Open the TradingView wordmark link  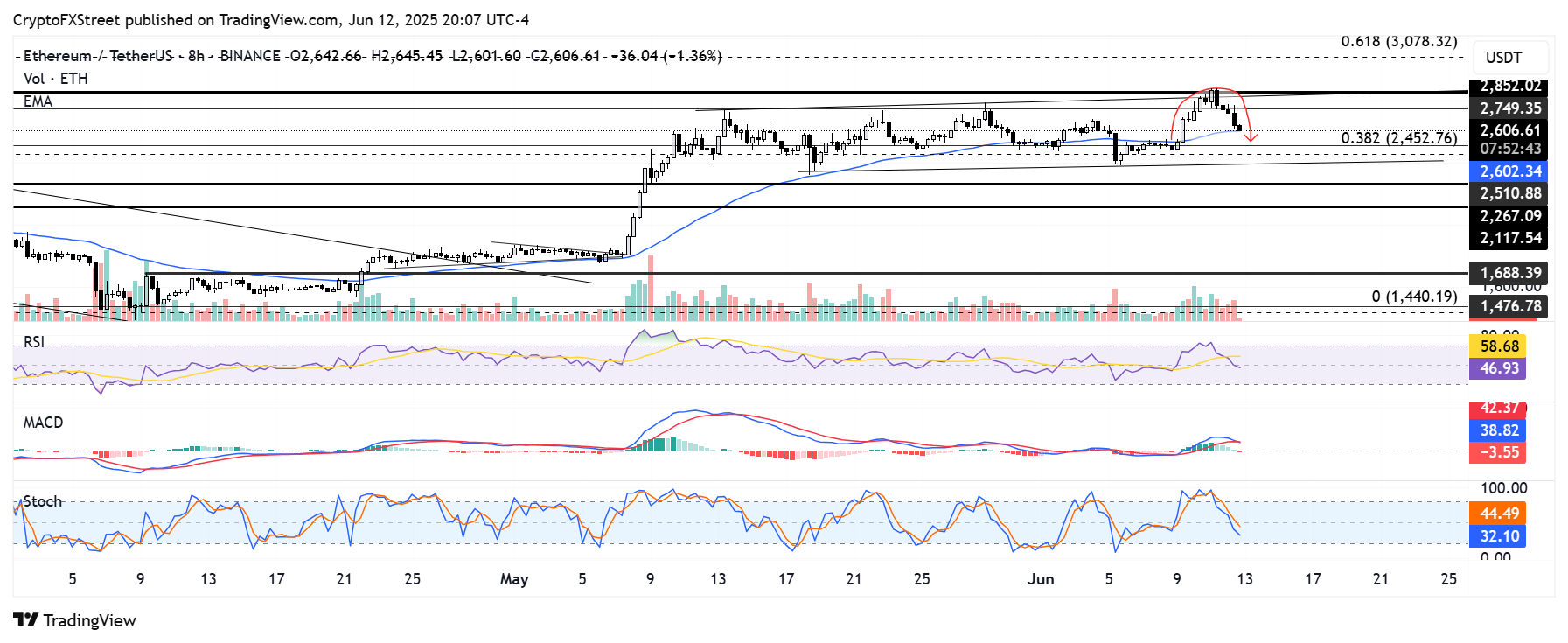89,620
